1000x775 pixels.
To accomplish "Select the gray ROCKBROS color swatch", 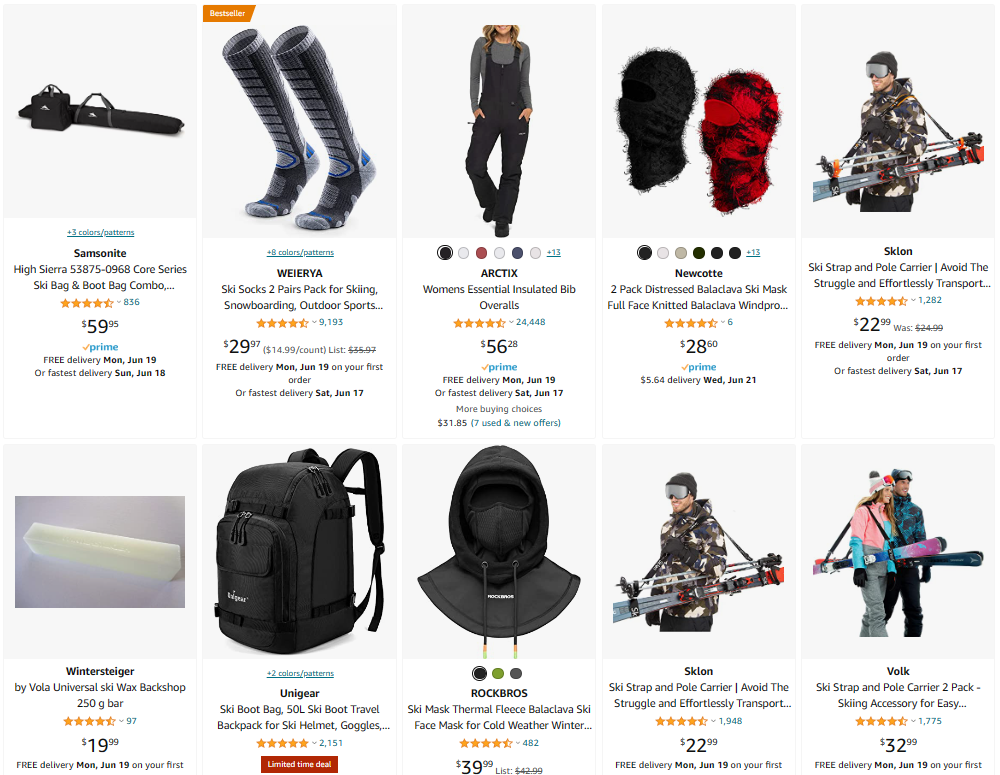I will (x=516, y=674).
